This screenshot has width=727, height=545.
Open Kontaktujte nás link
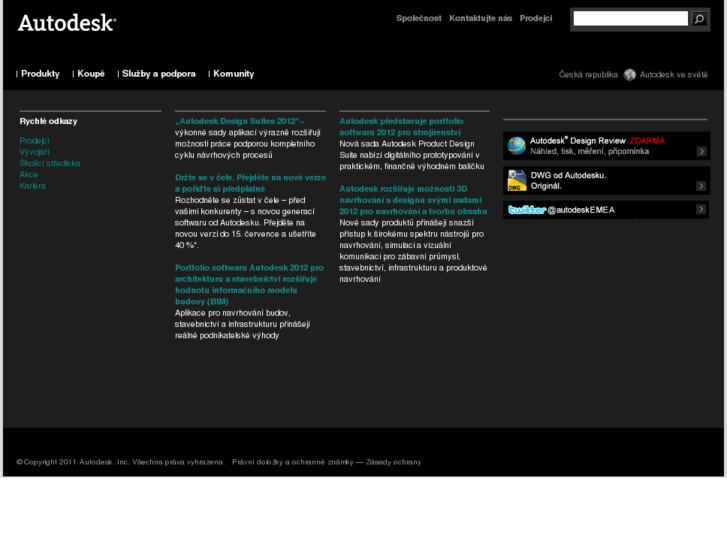click(481, 18)
